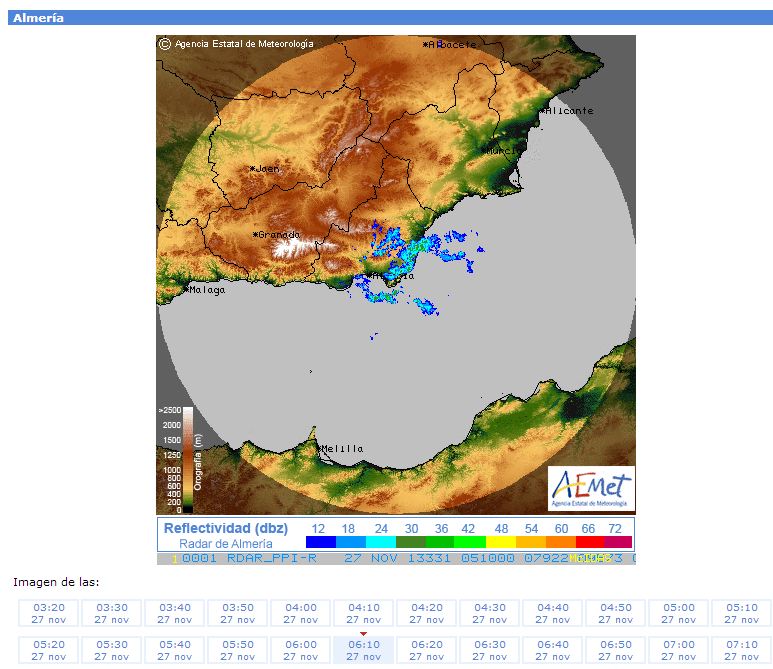Click the dark blue 12 dbz swatch

[x=320, y=542]
